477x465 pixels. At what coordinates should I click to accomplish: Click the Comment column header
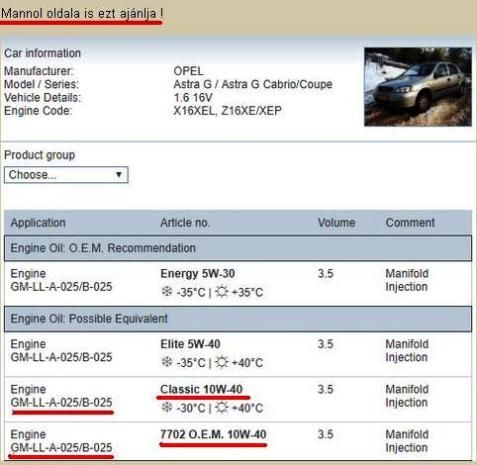tap(410, 223)
